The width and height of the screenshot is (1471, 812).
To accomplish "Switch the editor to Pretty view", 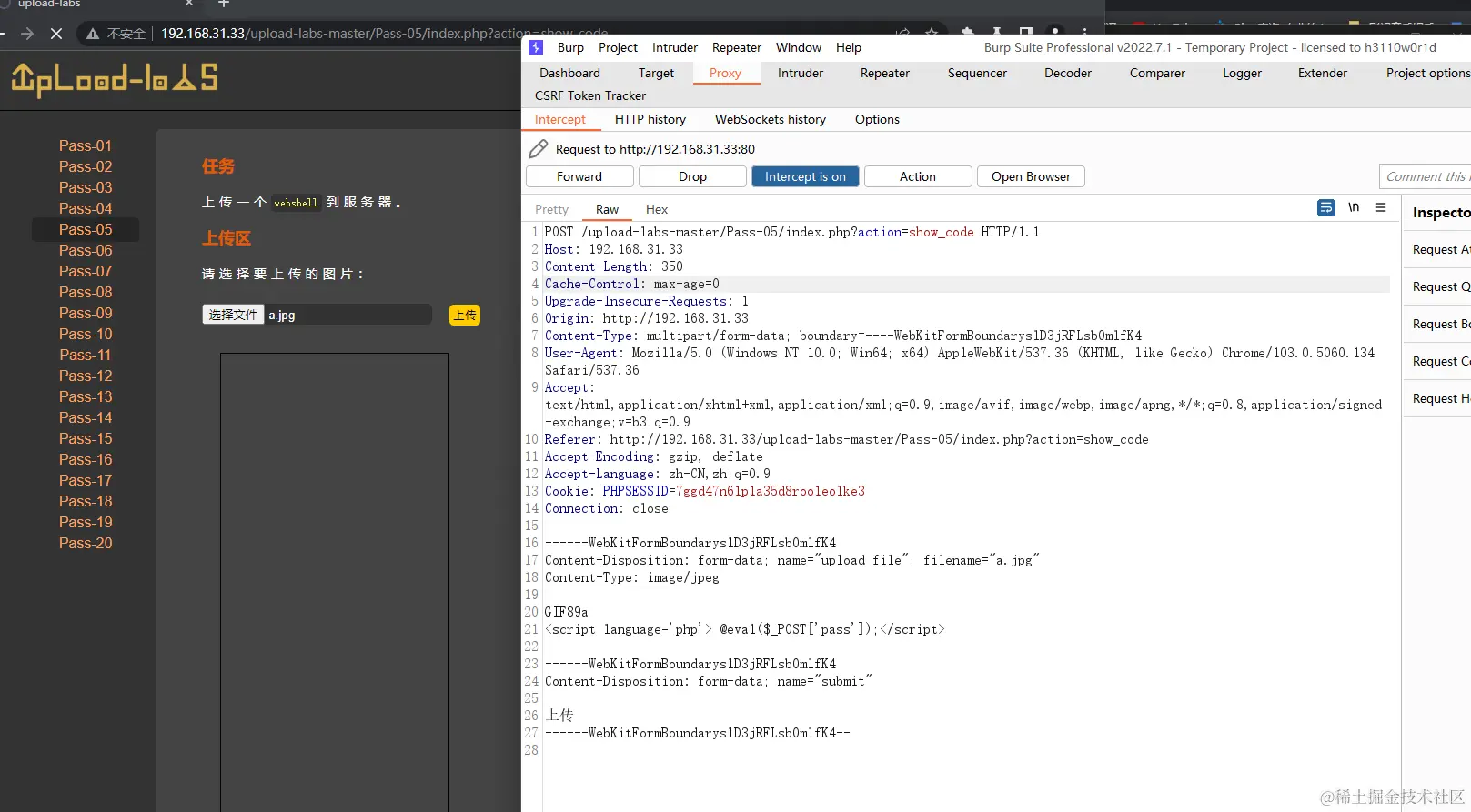I will click(x=551, y=209).
